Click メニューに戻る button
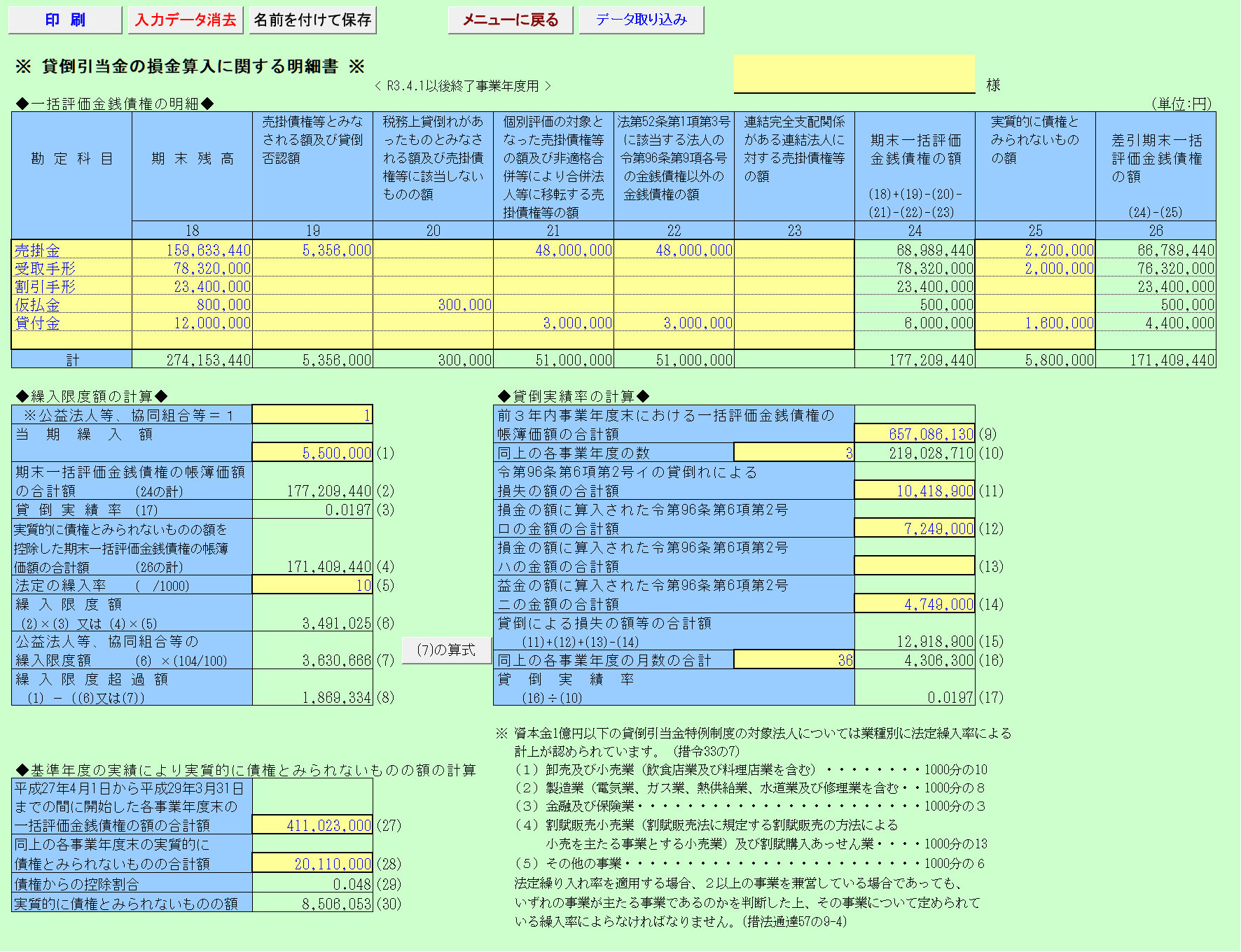Image resolution: width=1241 pixels, height=952 pixels. (x=511, y=20)
